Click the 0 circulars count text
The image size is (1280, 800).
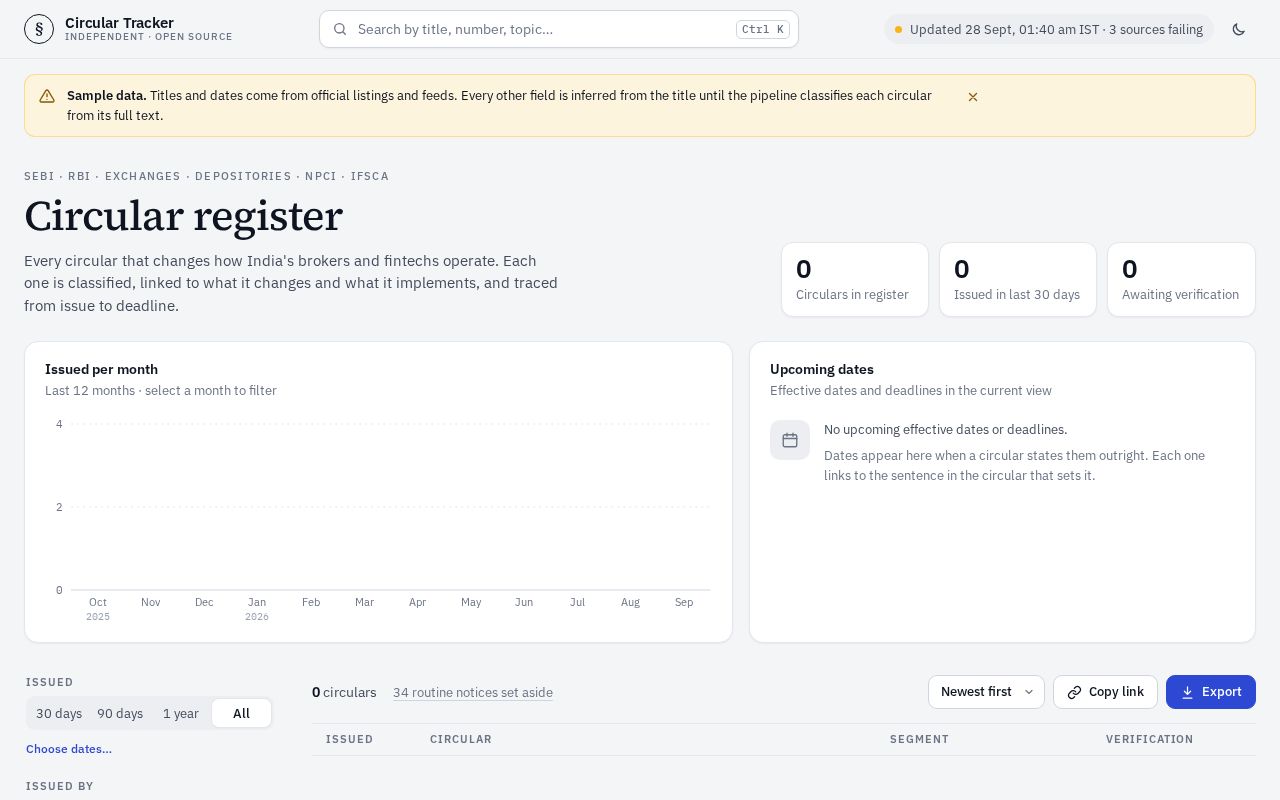(x=344, y=692)
